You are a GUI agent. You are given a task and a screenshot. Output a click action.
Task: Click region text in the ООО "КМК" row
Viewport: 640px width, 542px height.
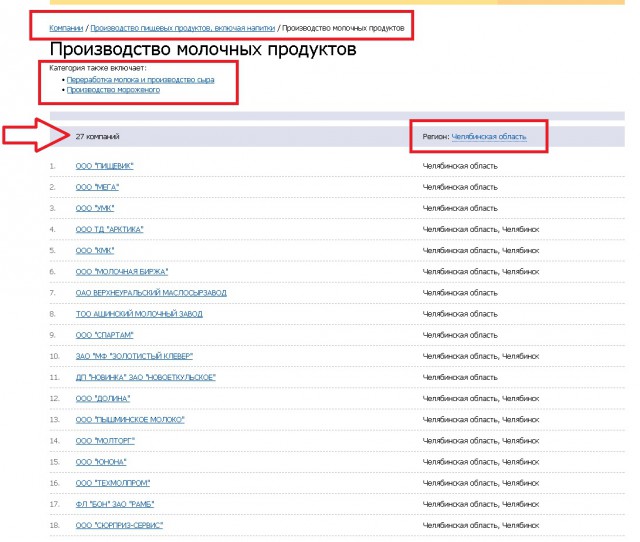click(481, 251)
